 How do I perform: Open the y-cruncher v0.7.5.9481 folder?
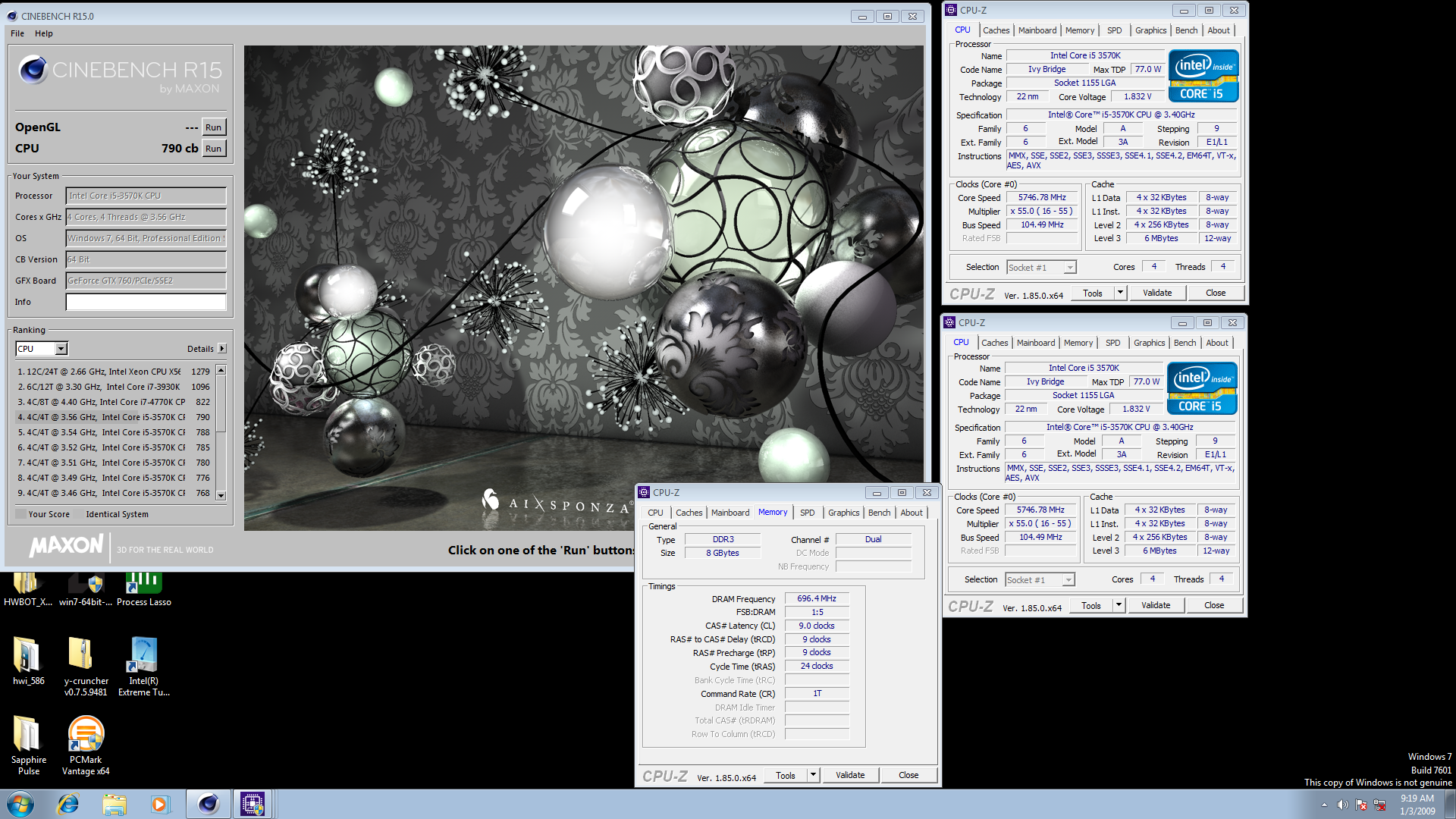pyautogui.click(x=86, y=667)
